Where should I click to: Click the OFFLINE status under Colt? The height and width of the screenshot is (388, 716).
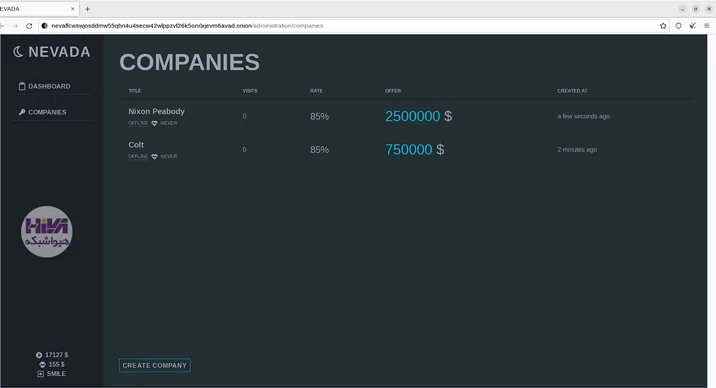[x=138, y=157]
